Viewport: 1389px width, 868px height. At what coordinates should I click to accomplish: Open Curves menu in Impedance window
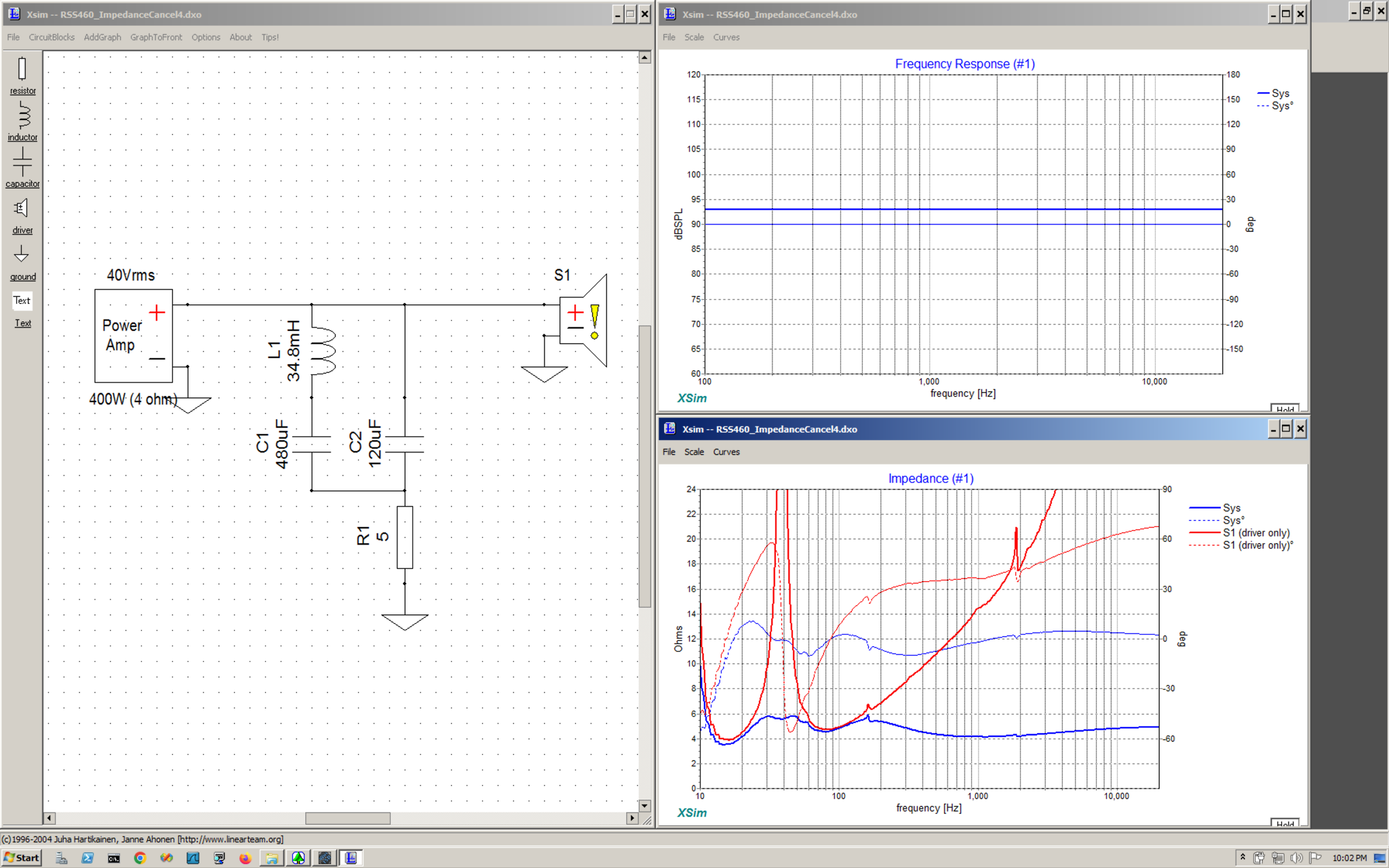click(726, 452)
